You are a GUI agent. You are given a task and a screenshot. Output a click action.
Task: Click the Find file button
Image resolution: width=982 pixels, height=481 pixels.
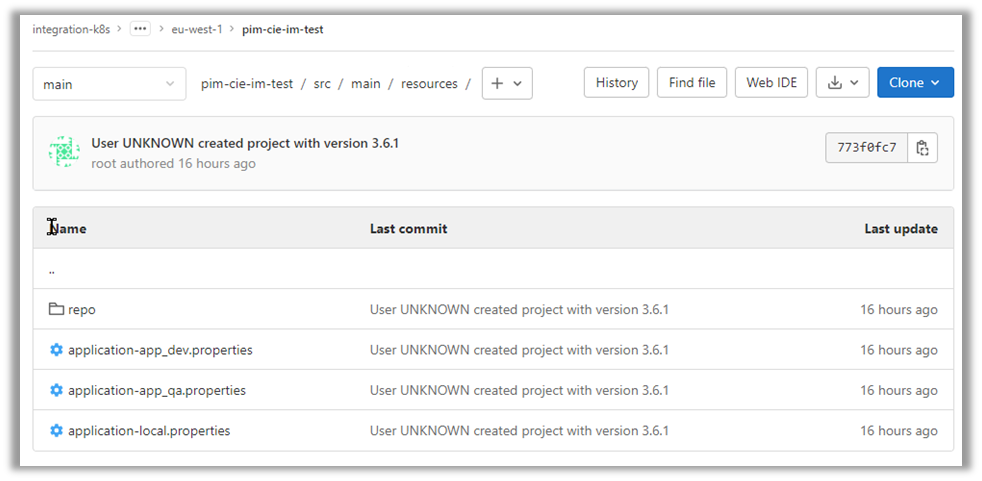point(692,83)
